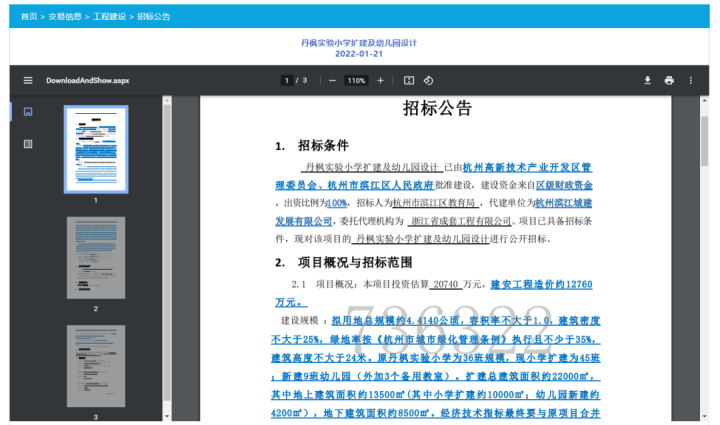Click the heading 2. 项目概况与招标范围
Screen dimensions: 720x425
tap(343, 262)
